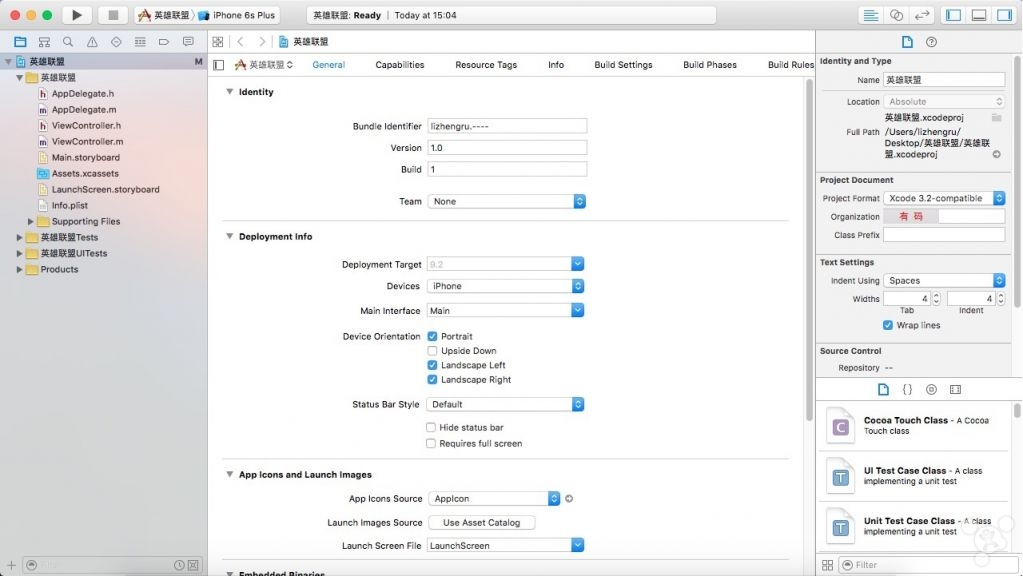
Task: Open the Find navigator magnifier icon
Action: pos(68,42)
